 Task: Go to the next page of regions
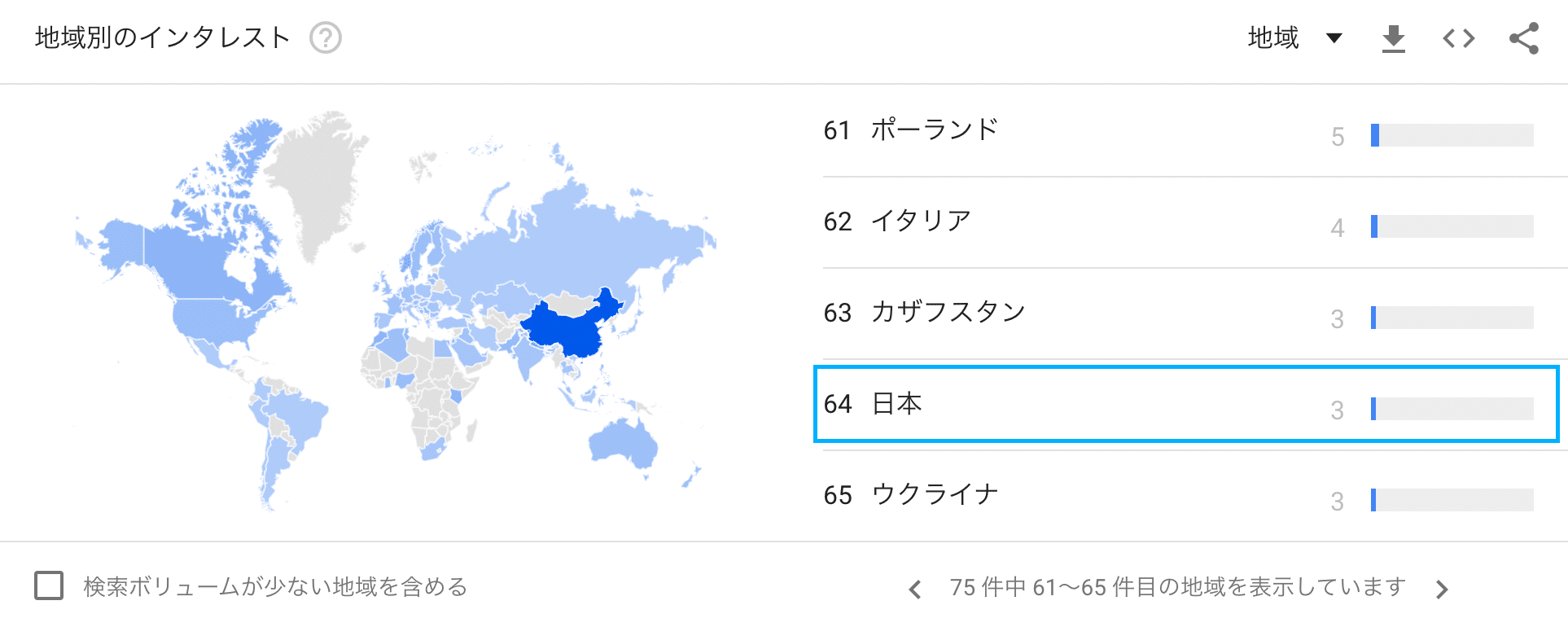point(1442,589)
